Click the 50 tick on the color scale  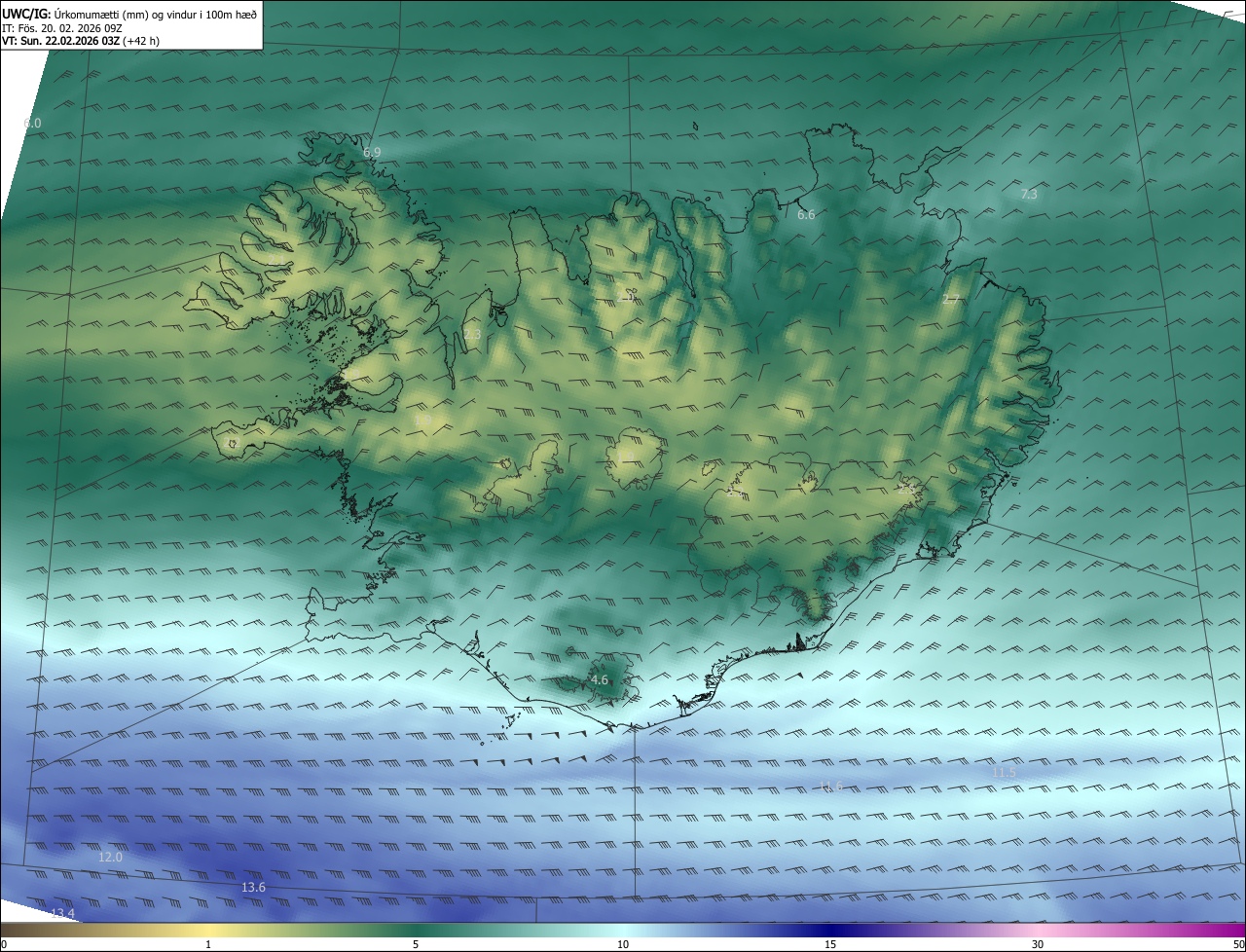point(1238,944)
